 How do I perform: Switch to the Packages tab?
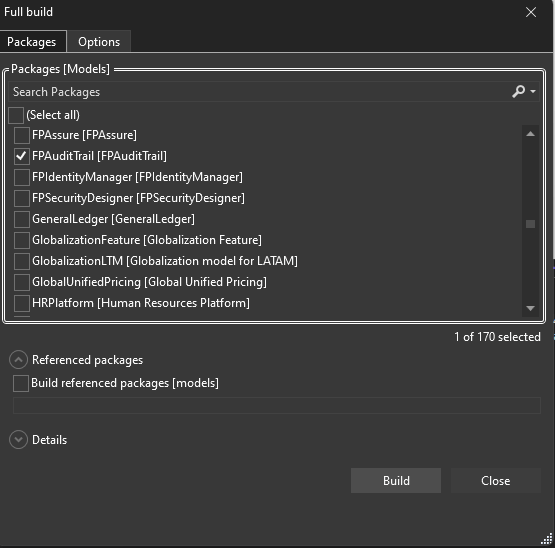[32, 42]
